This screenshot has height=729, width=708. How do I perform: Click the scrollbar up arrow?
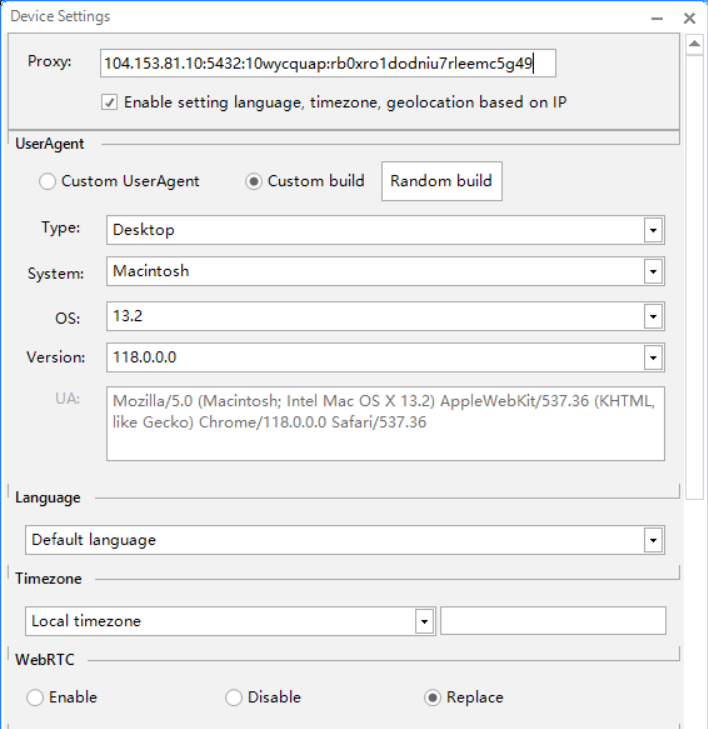pos(694,44)
